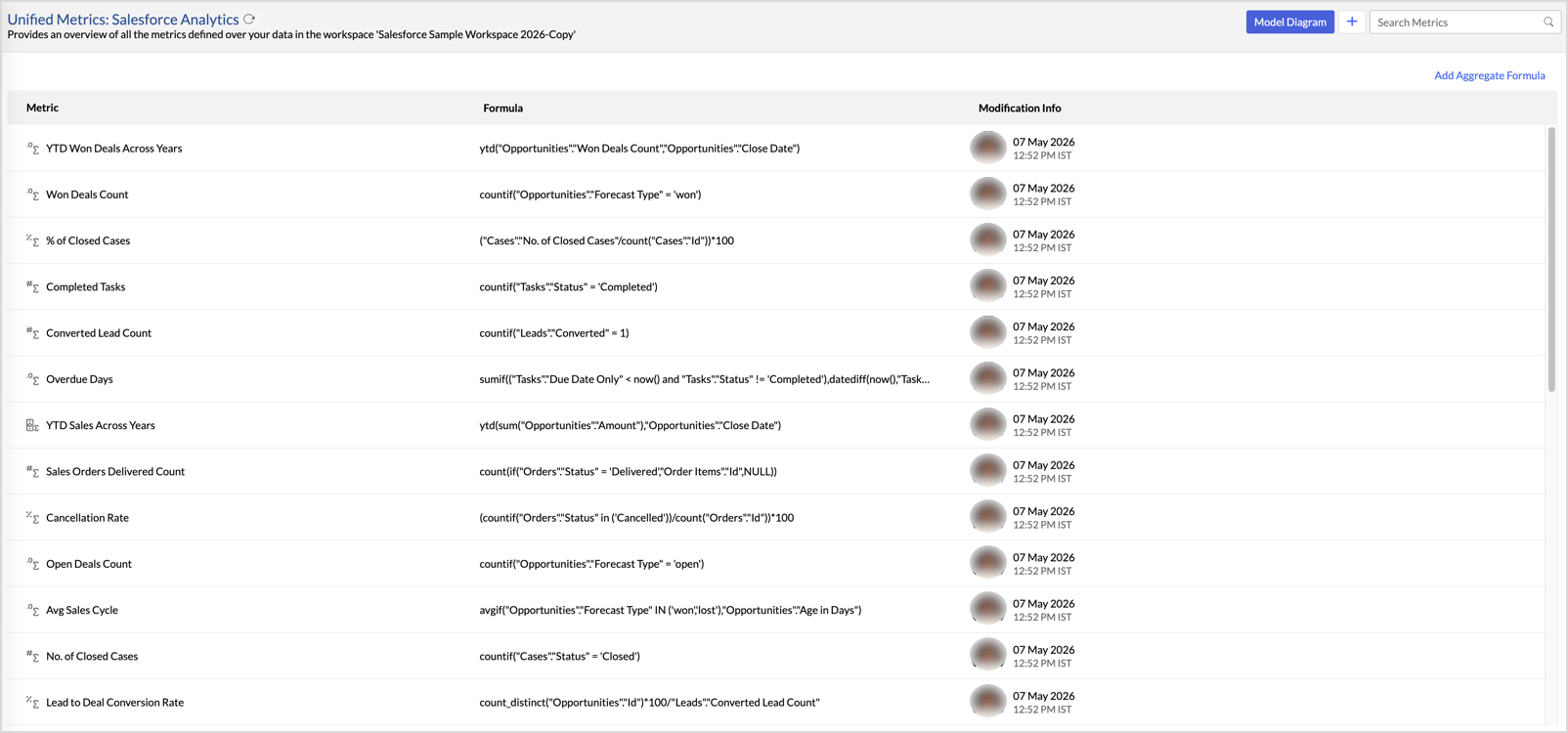The image size is (1568, 733).
Task: Click the user avatar in No. of Closed Cases row
Action: coord(988,656)
